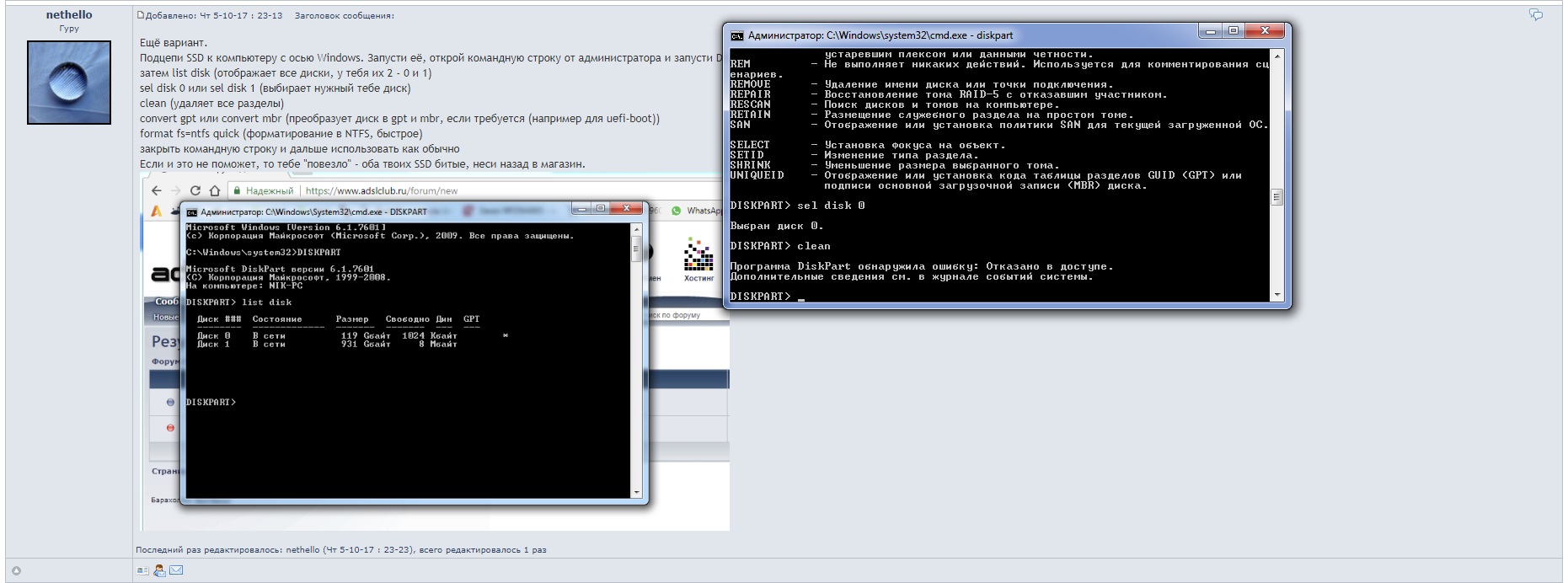Click the home icon in embedded browser
The width and height of the screenshot is (1568, 583).
point(215,190)
